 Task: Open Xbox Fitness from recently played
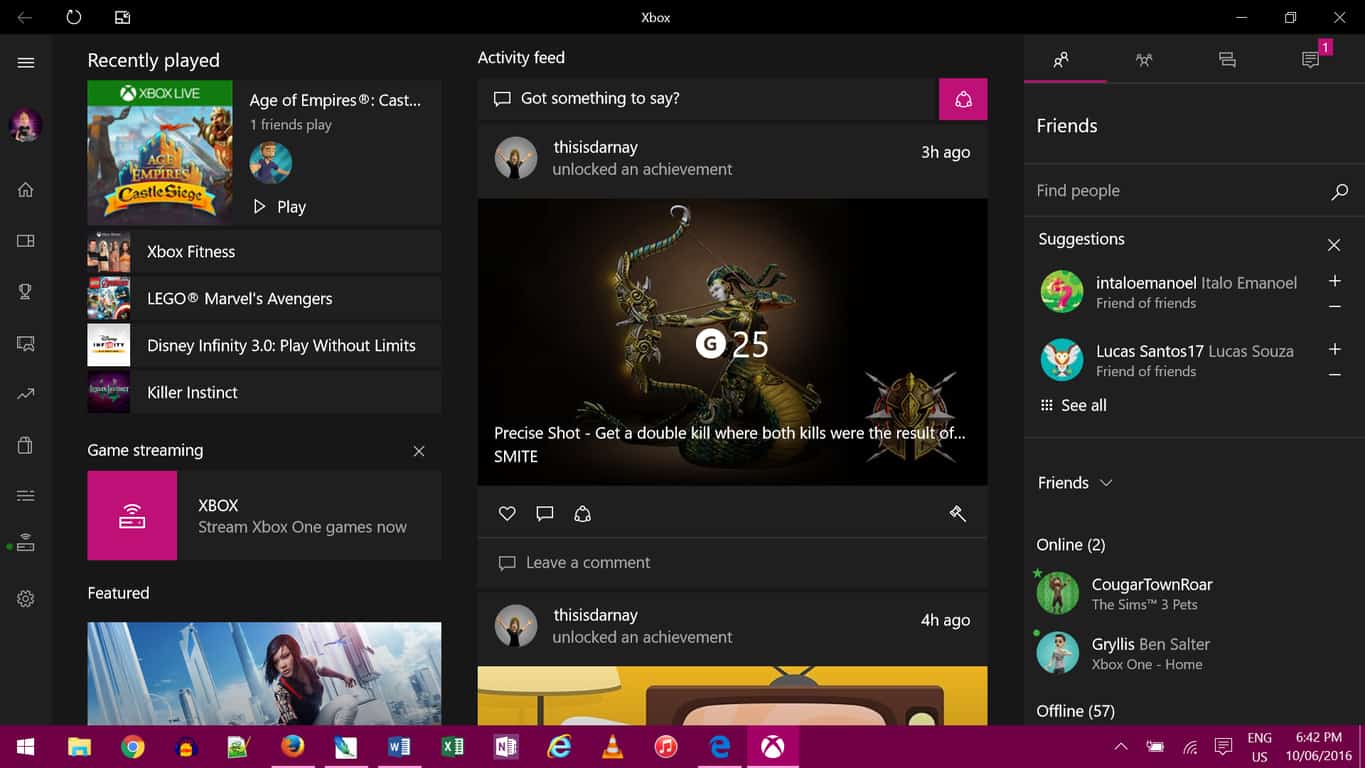pos(264,252)
